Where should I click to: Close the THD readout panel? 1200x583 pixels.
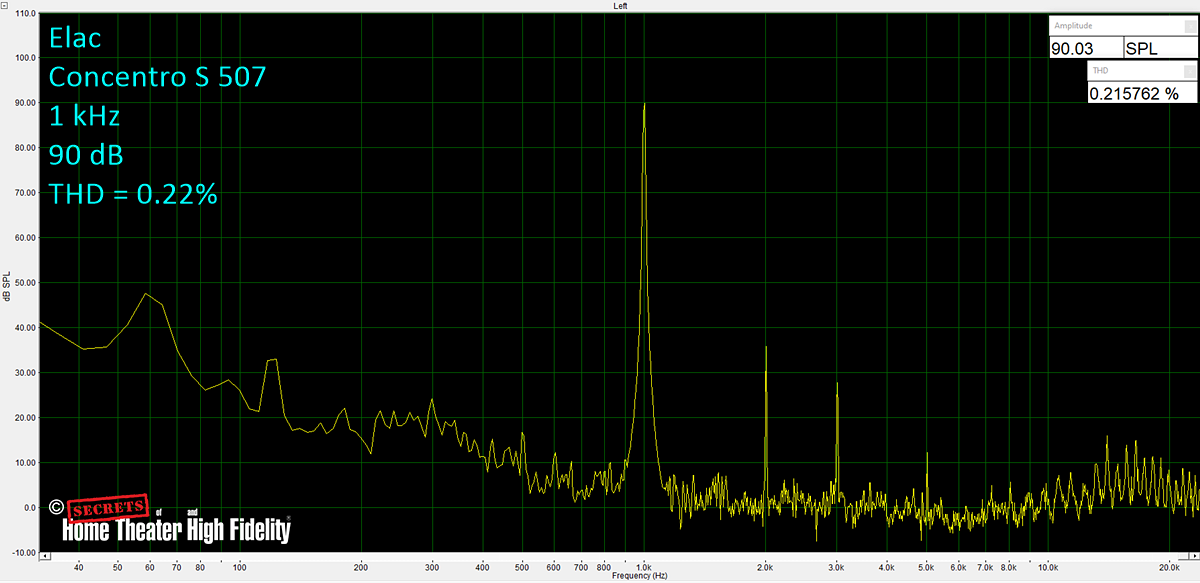click(1192, 70)
